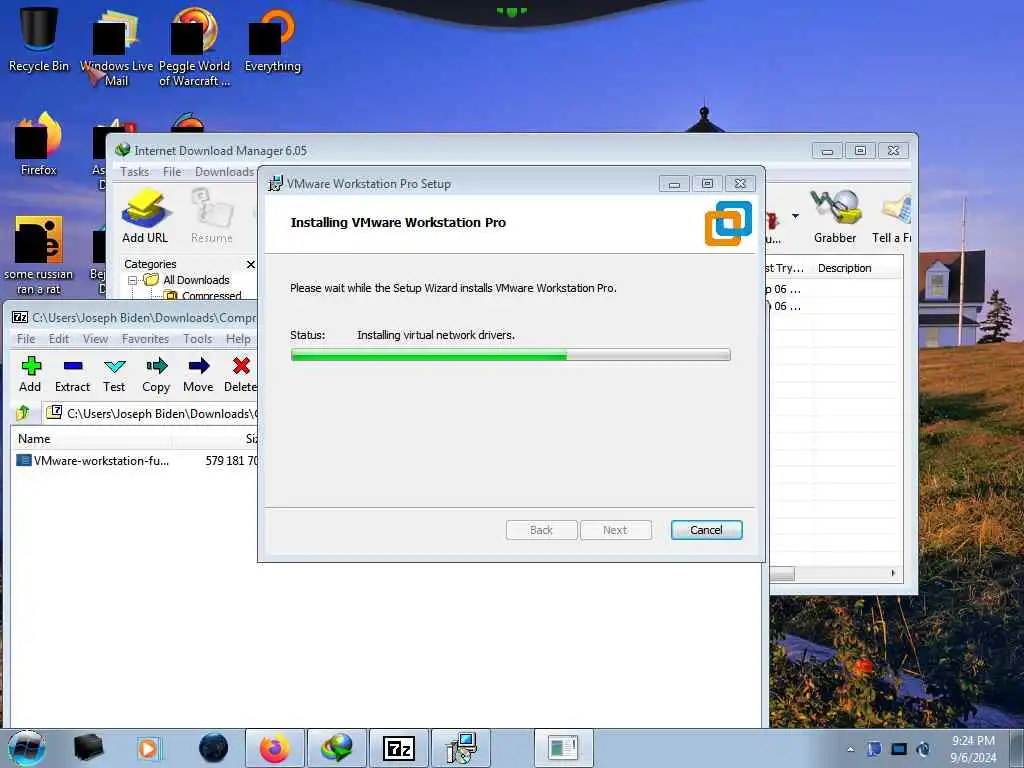Click the disabled Next button in VMware Setup

tap(615, 530)
